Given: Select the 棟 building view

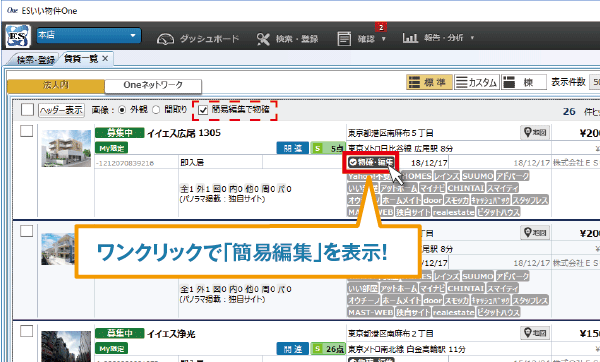Looking at the screenshot, I should (524, 82).
